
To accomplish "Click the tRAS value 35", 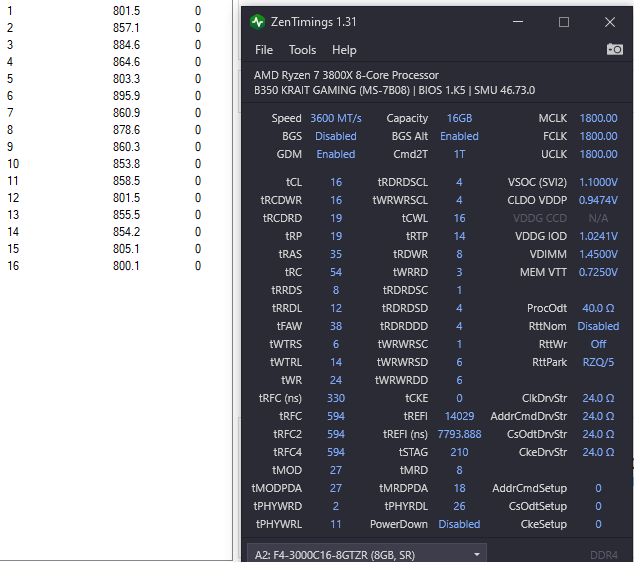I will 336,254.
